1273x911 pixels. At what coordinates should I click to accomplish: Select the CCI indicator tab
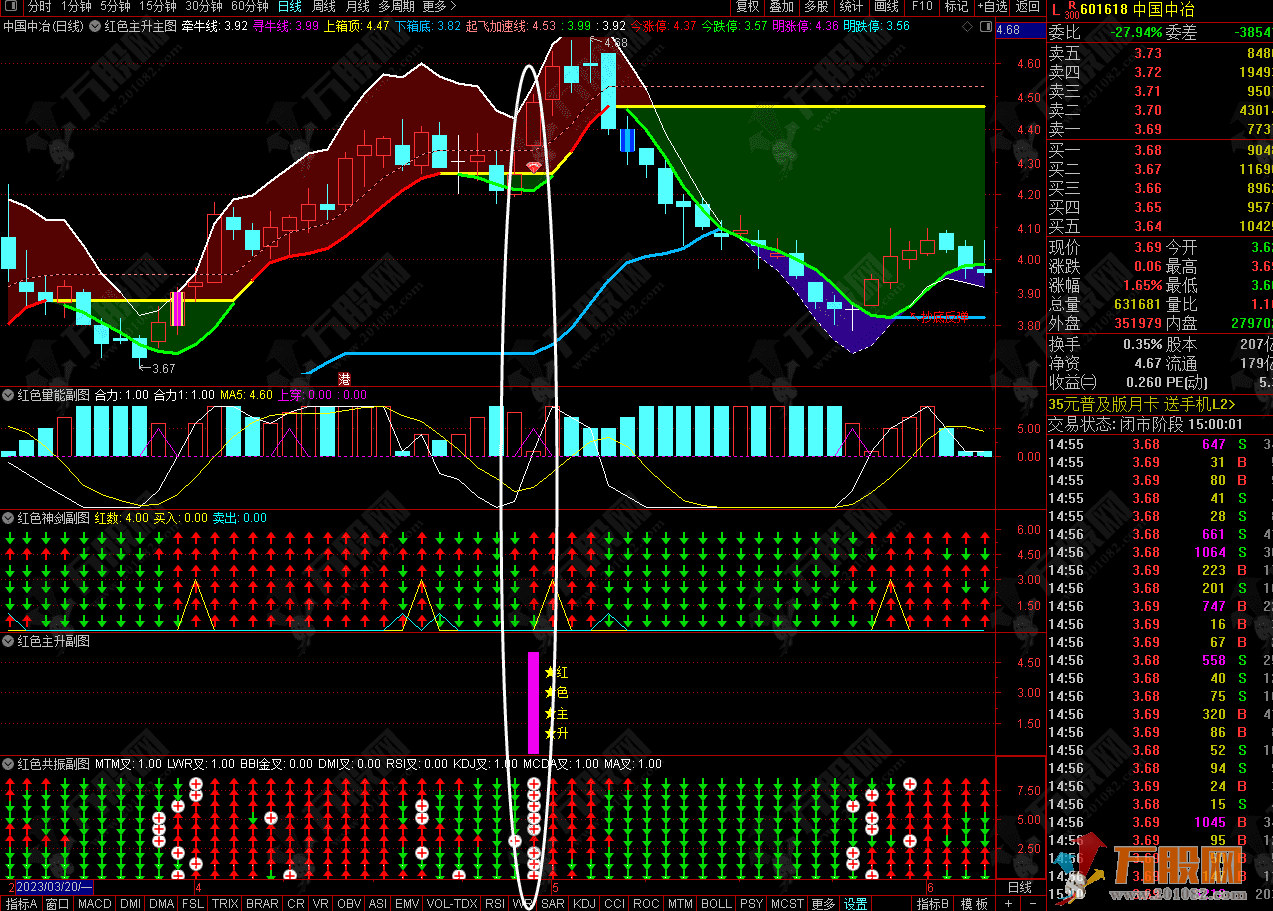coord(614,903)
